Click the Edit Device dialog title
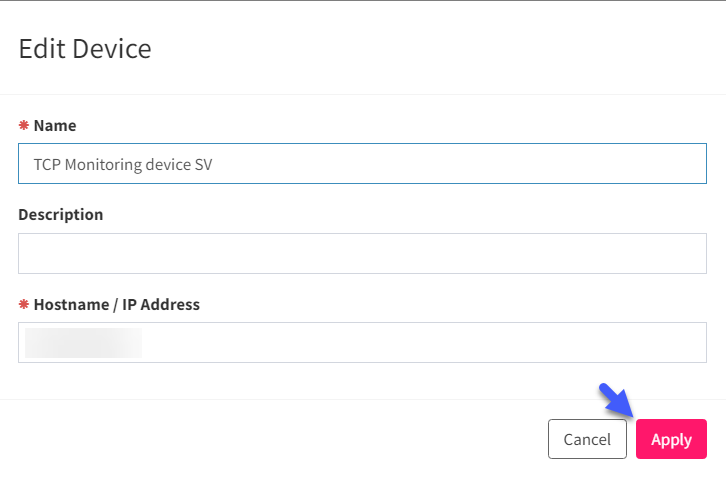The height and width of the screenshot is (477, 726). [x=85, y=48]
